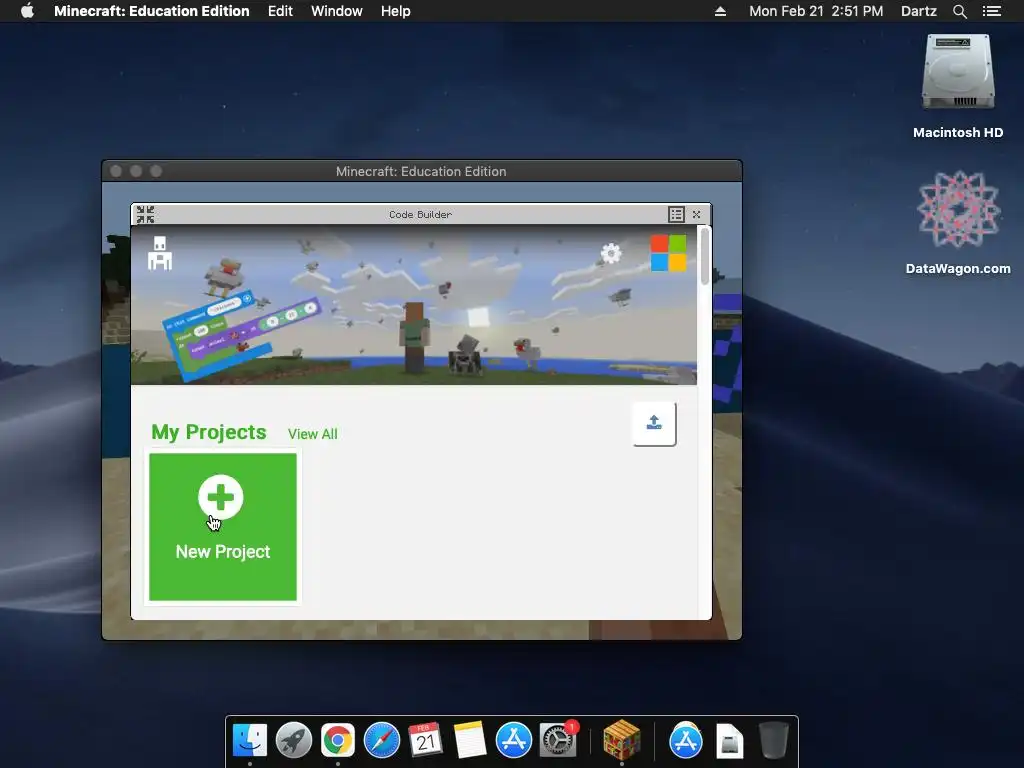This screenshot has height=768, width=1024.
Task: Click the Microsoft logo icon
Action: [668, 253]
